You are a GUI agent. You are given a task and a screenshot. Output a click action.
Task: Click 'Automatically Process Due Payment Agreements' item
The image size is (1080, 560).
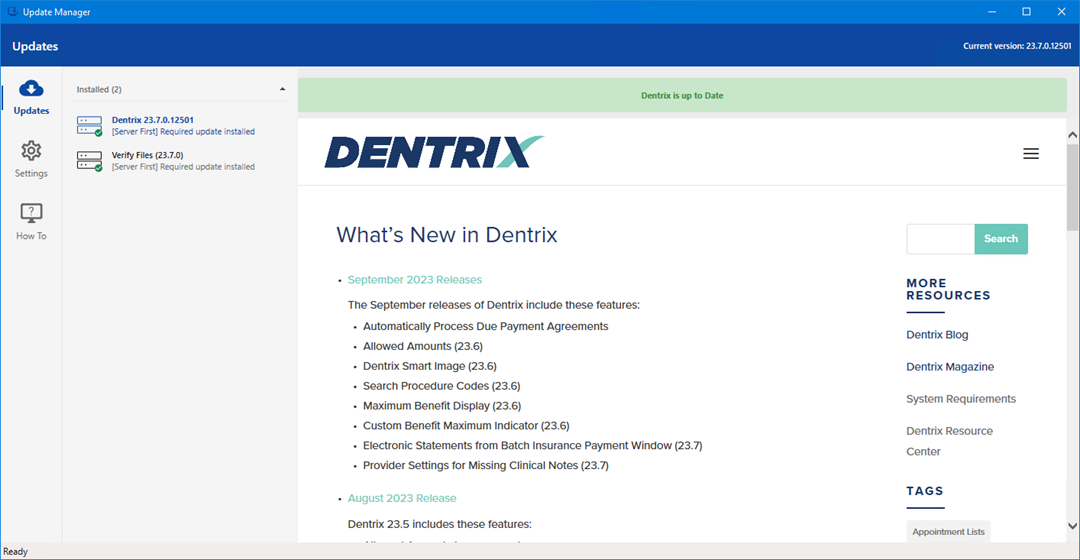pos(486,326)
